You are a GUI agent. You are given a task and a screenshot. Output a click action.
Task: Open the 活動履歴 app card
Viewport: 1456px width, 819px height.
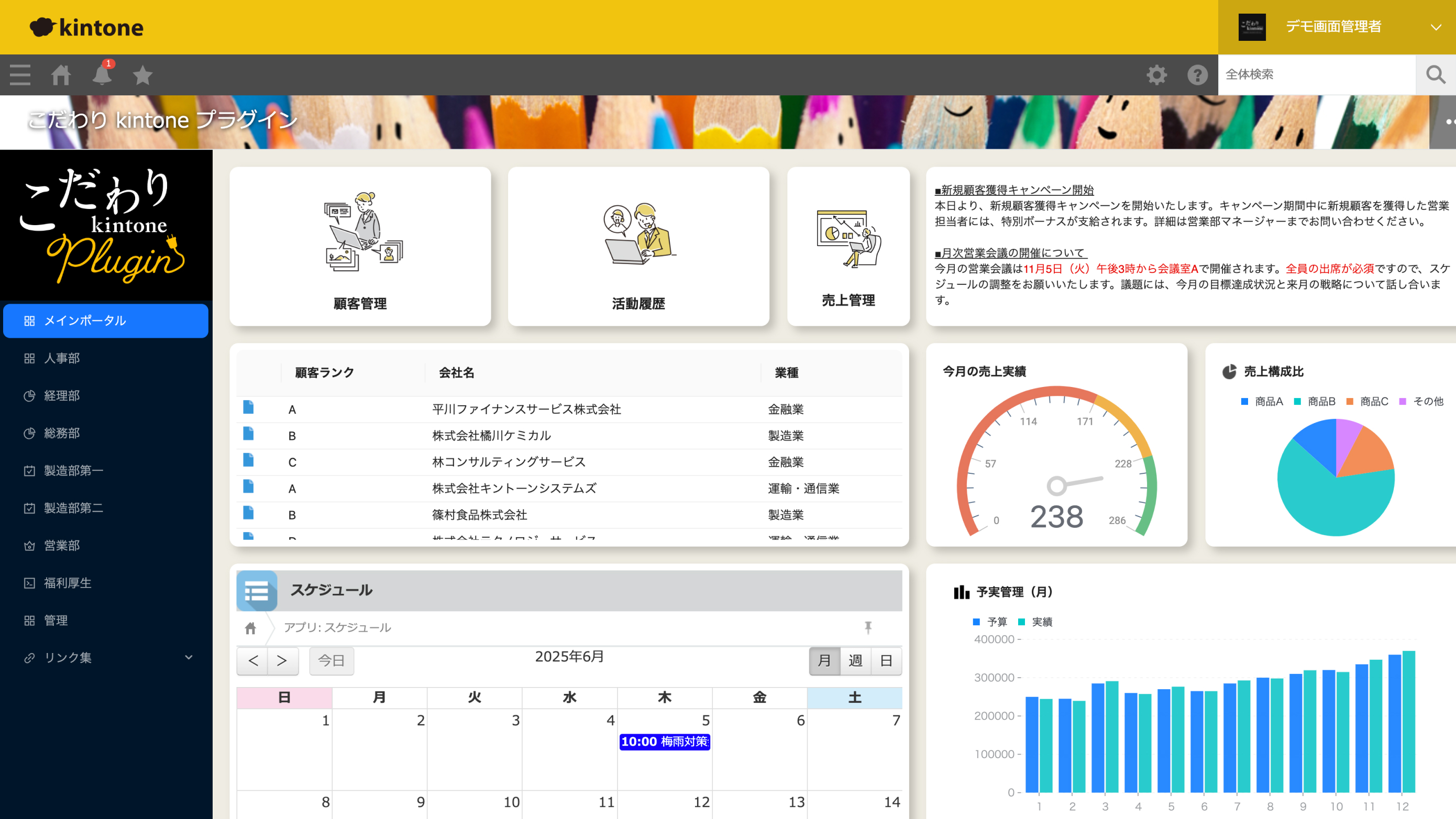tap(638, 247)
